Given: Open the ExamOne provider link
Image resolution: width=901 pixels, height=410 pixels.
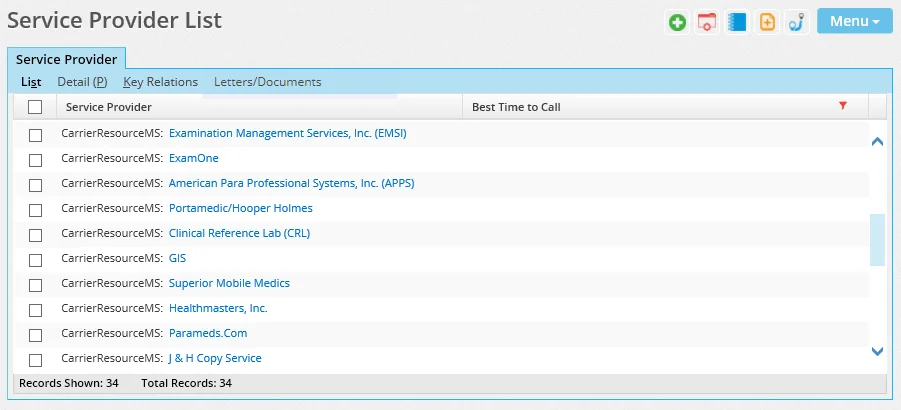Looking at the screenshot, I should (194, 158).
